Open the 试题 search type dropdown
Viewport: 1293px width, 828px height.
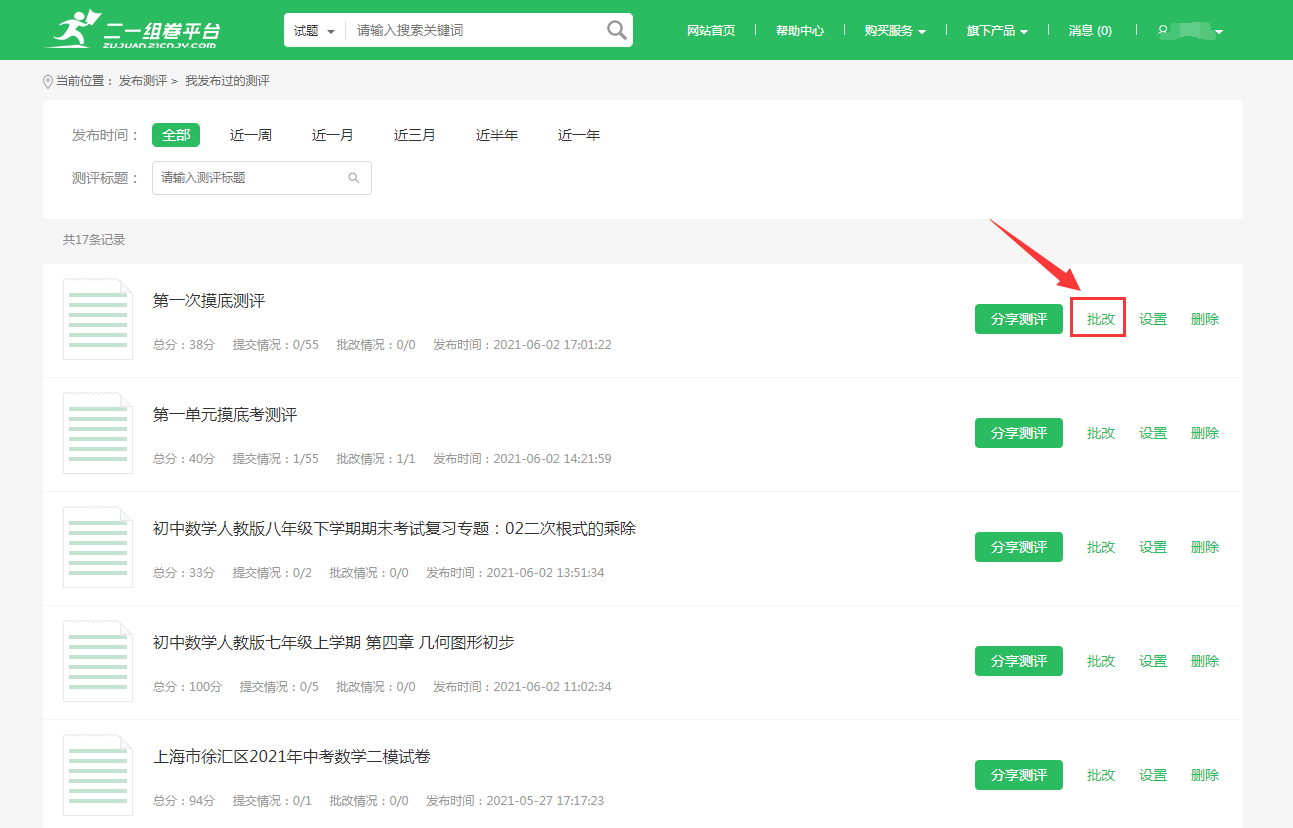coord(314,31)
